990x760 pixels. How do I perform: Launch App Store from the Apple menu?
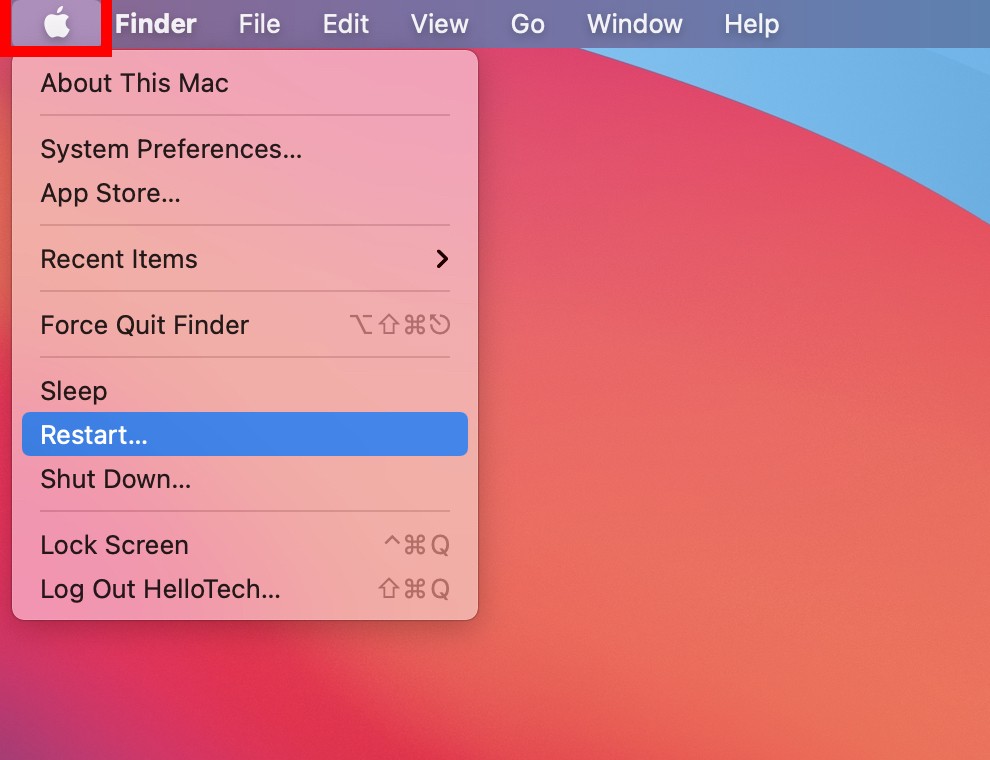pos(110,193)
